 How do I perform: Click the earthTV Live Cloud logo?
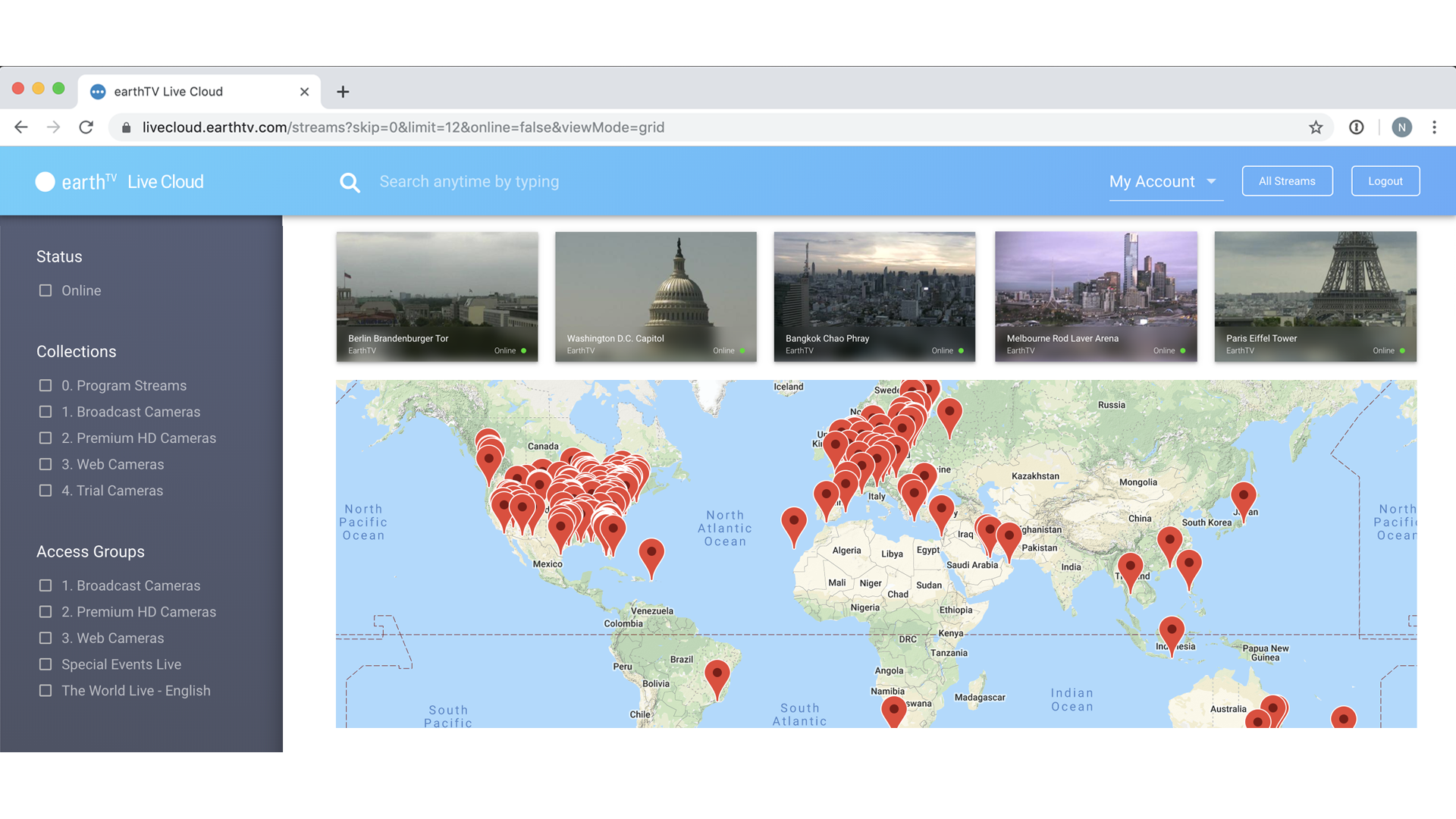119,182
